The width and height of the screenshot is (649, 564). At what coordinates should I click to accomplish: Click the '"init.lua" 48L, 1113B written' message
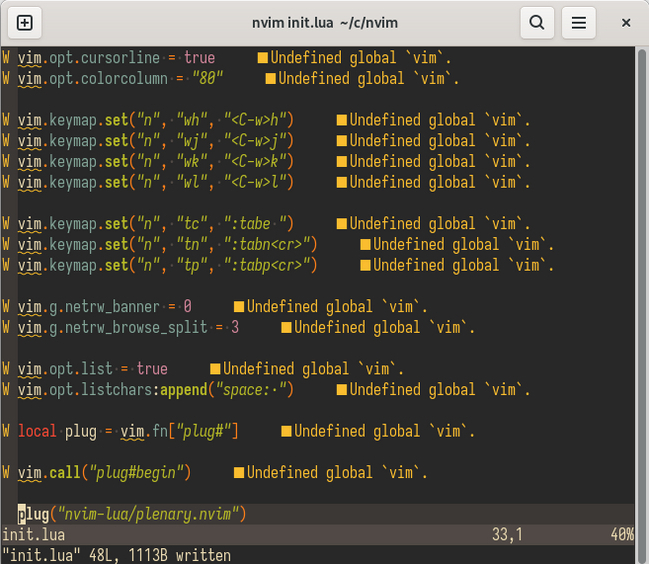(x=116, y=555)
